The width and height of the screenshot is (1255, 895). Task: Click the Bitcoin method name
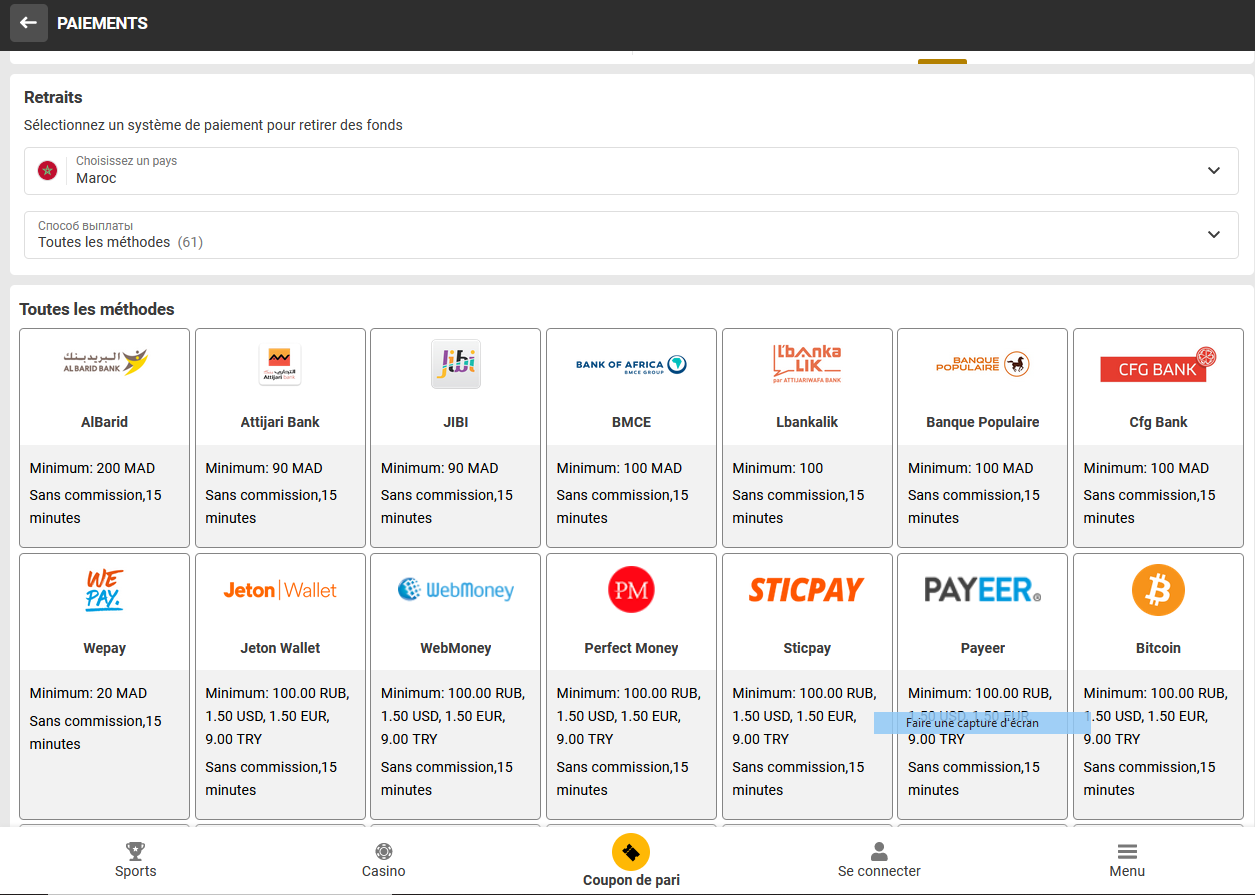coord(1158,648)
